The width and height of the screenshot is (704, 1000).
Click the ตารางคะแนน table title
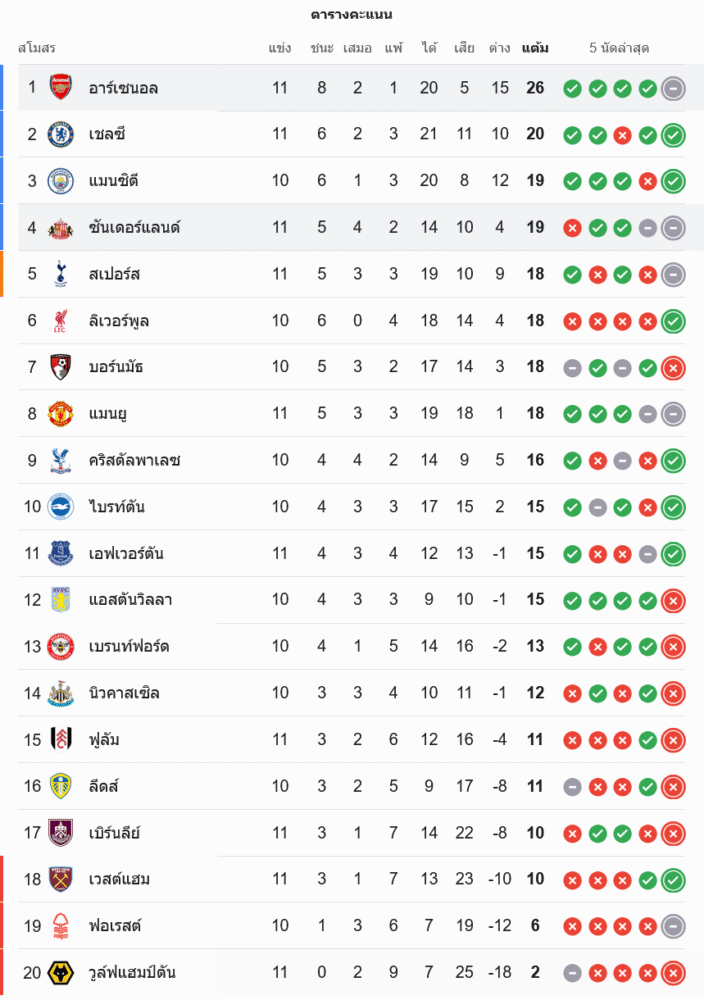(x=351, y=15)
